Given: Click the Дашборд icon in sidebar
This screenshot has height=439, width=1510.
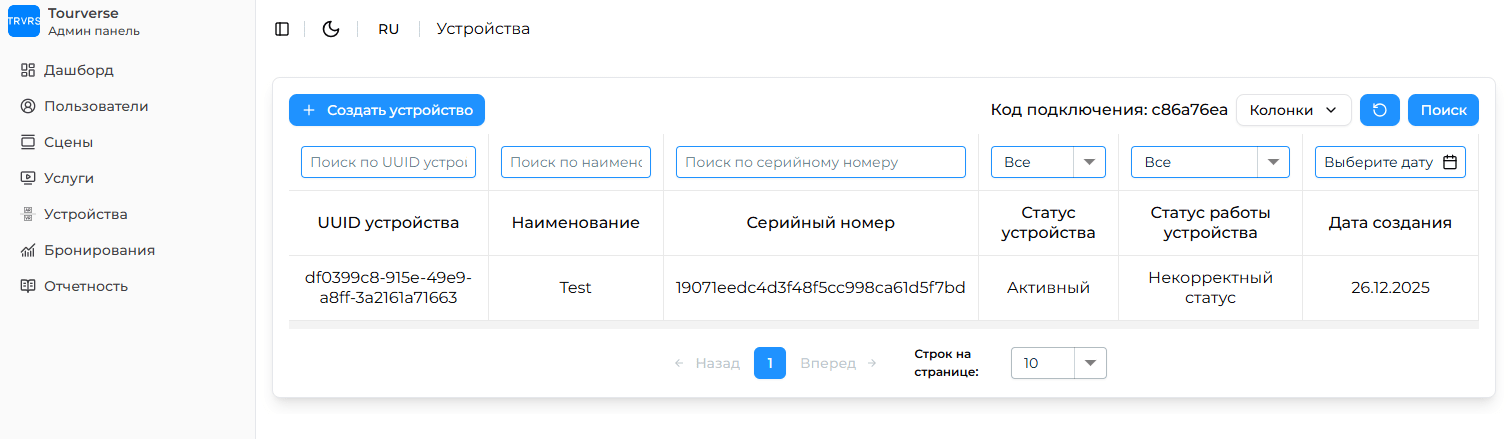Looking at the screenshot, I should pyautogui.click(x=28, y=70).
